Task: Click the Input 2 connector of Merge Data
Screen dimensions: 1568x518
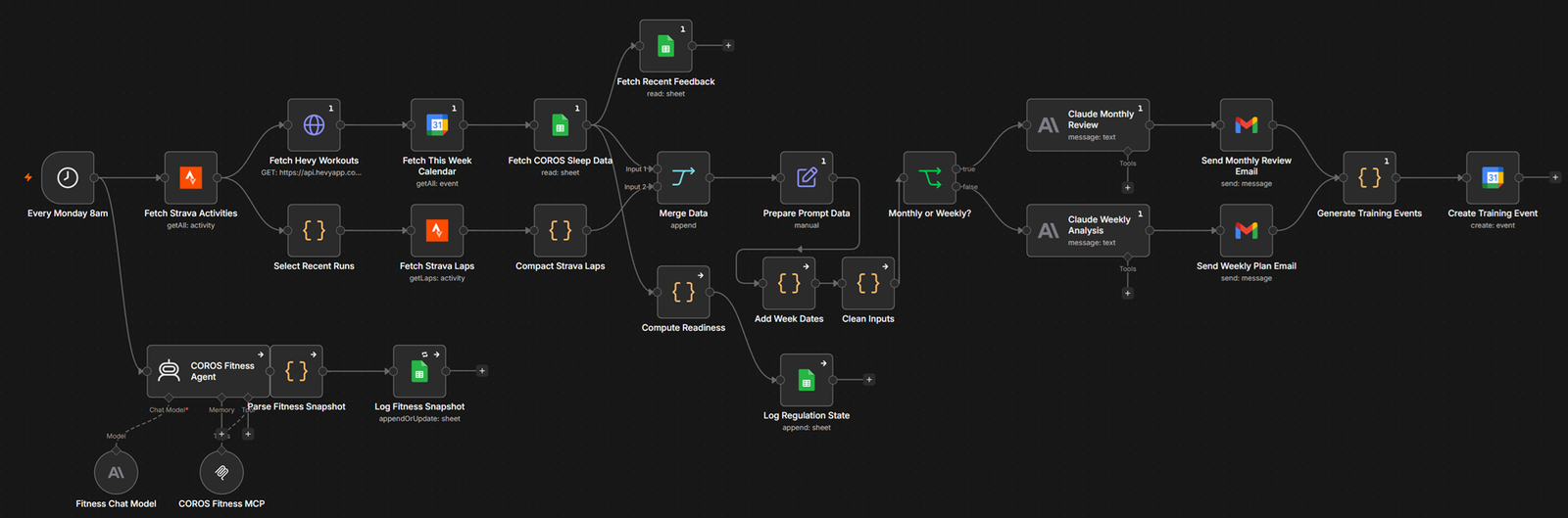Action: (655, 186)
